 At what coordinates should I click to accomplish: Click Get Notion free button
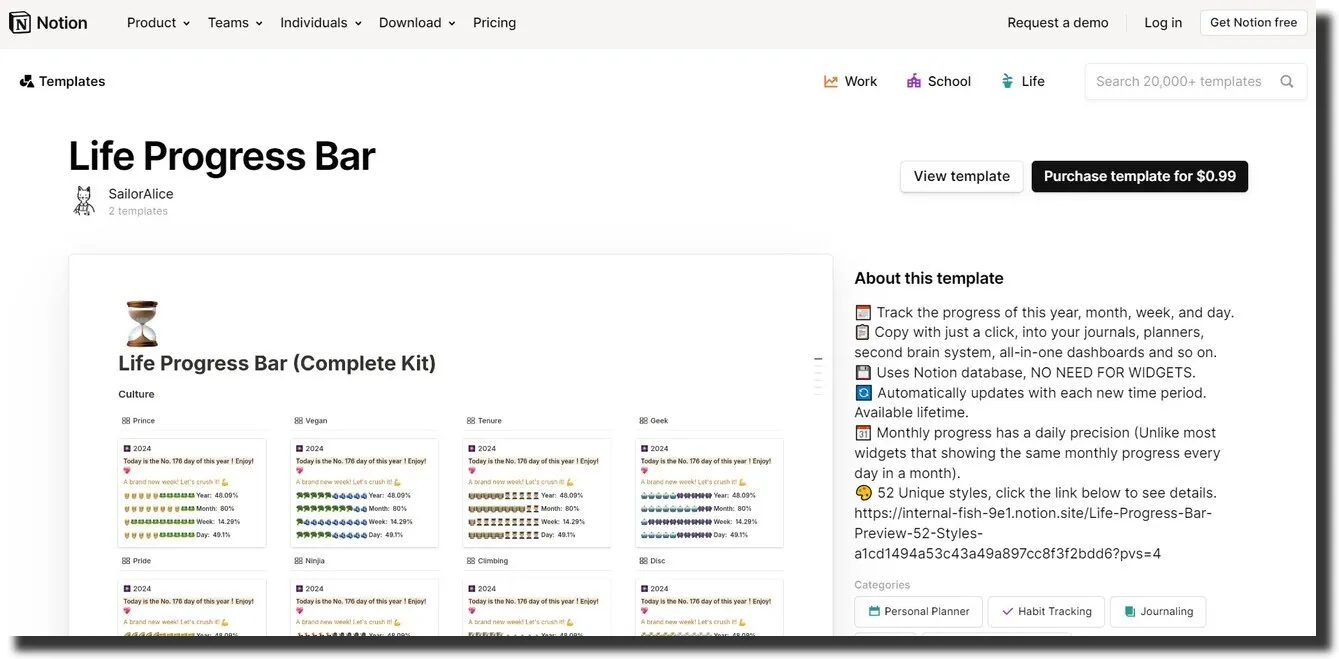[1253, 22]
